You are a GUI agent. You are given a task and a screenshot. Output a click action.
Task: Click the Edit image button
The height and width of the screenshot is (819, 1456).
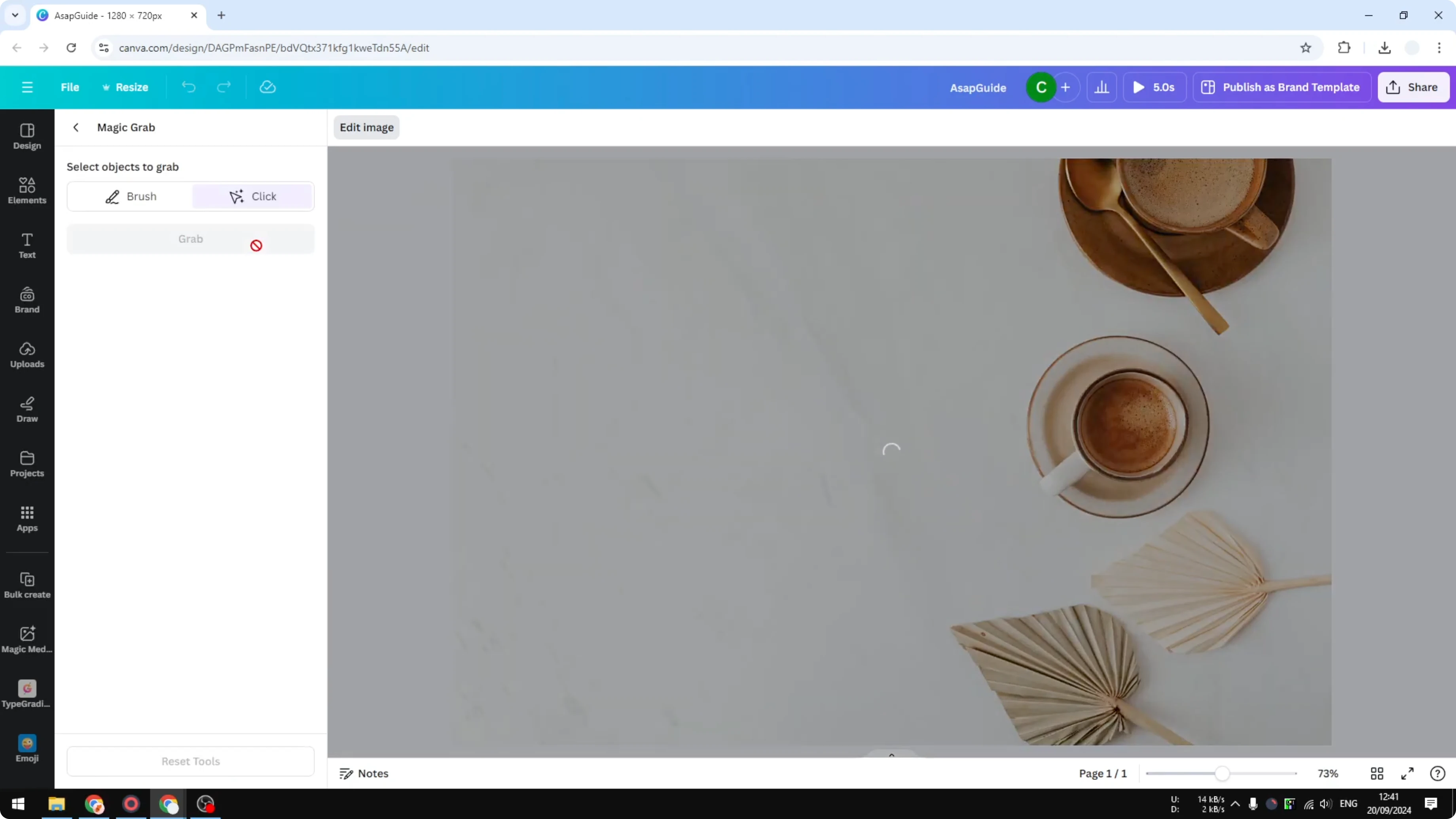pyautogui.click(x=366, y=127)
